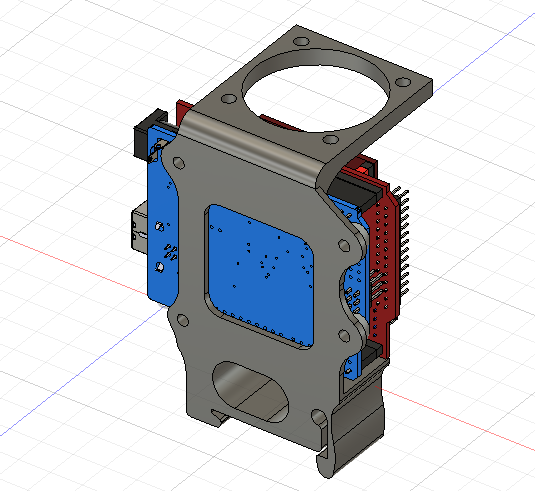Pick the fan plate mounting hole nearest the pins side
535x491 pixels.
click(x=403, y=82)
